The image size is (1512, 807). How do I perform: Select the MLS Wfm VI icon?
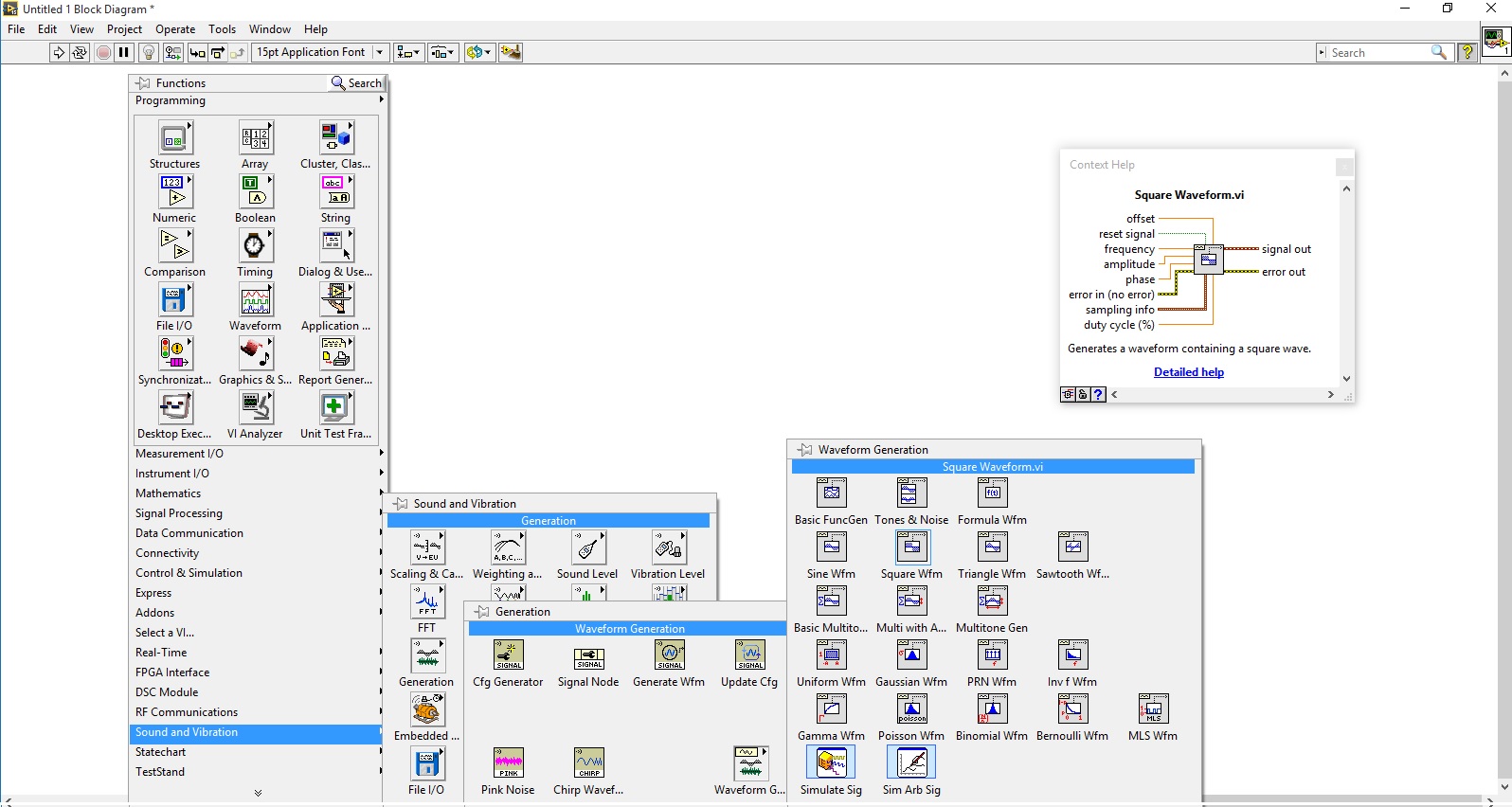(x=1153, y=709)
